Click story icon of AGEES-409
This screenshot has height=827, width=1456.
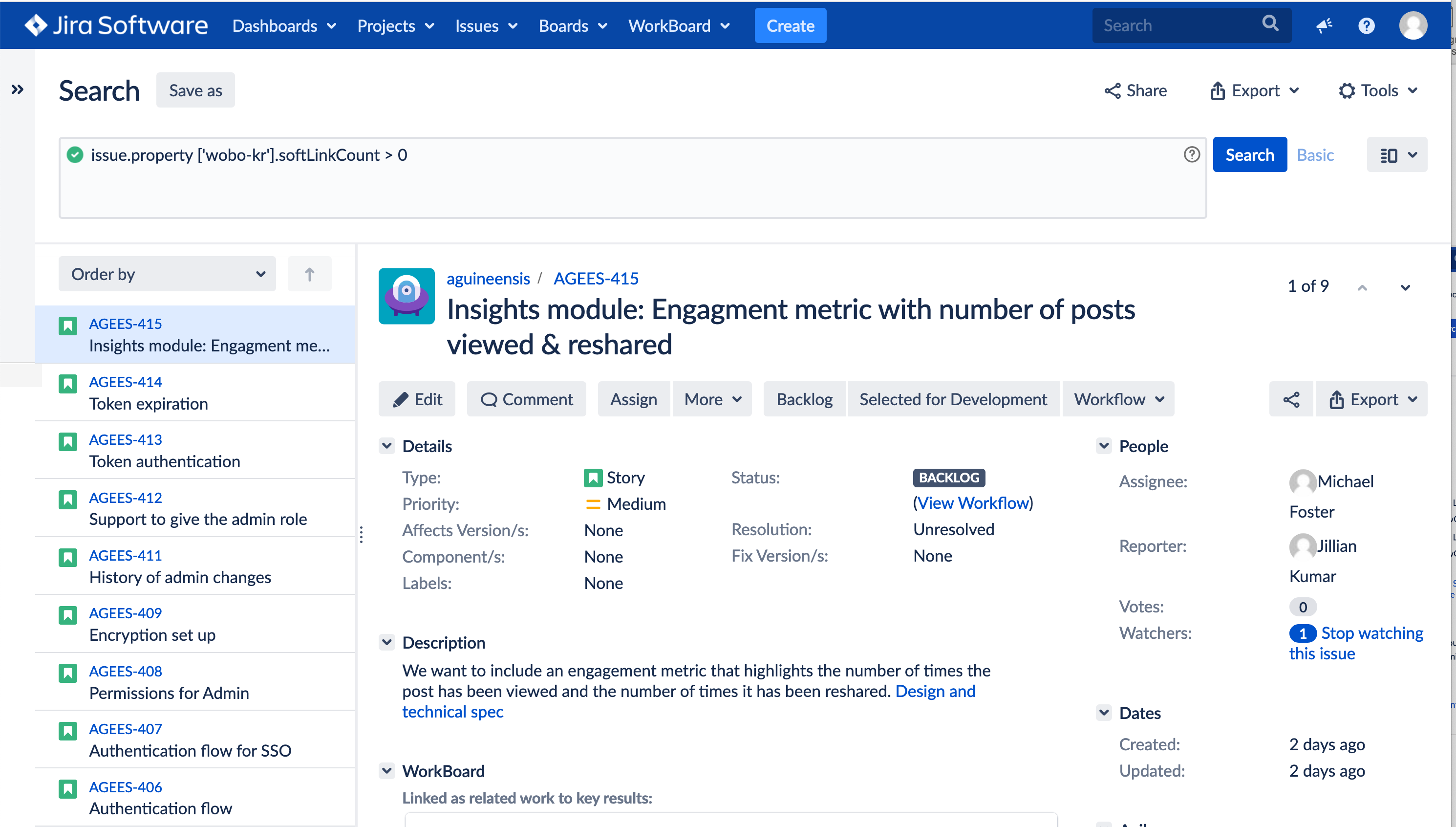[67, 615]
